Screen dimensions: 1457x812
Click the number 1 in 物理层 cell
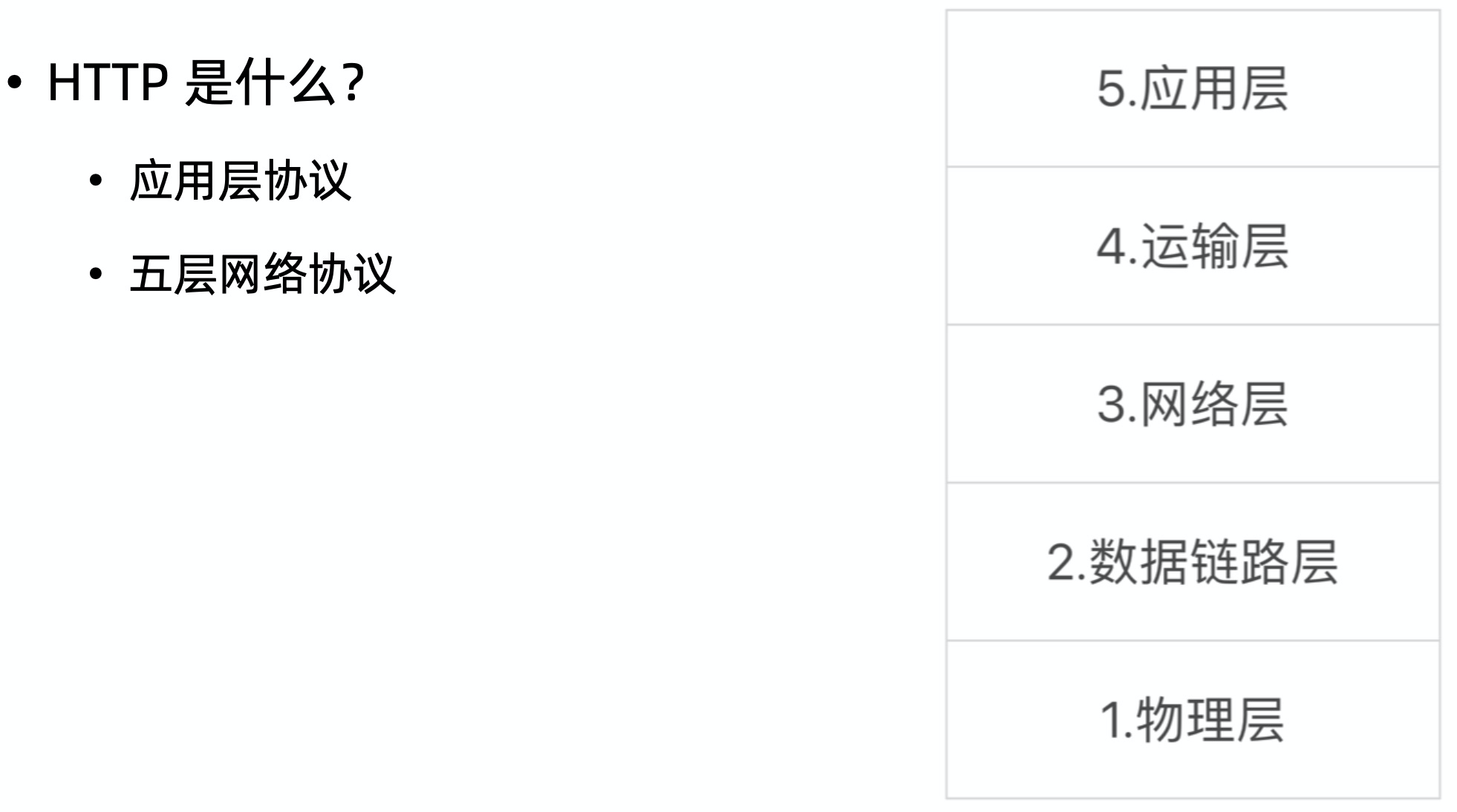[x=1111, y=721]
